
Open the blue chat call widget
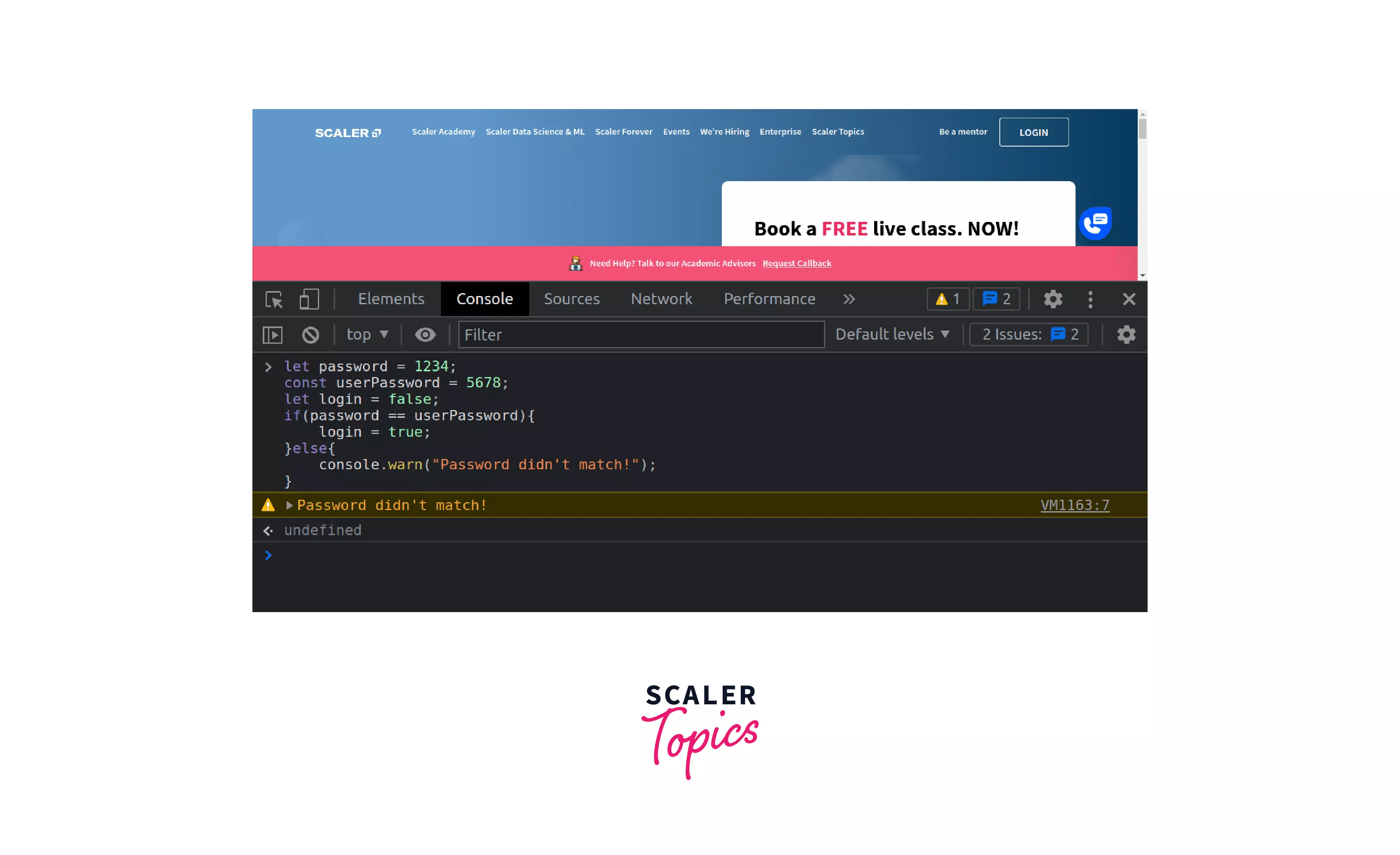(1095, 223)
